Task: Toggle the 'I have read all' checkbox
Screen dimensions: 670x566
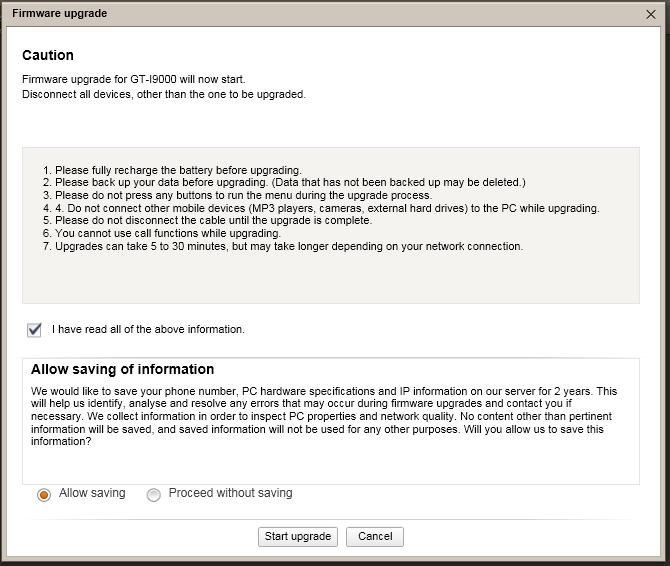Action: (x=34, y=329)
